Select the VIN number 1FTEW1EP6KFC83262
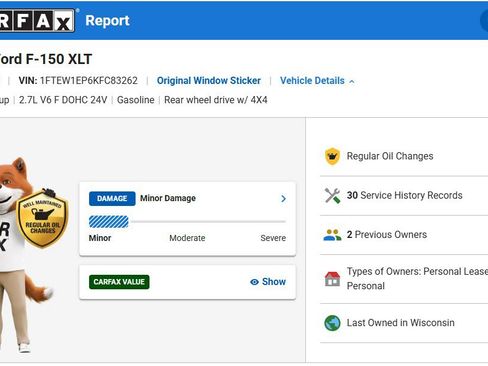Viewport: 488px width, 366px height. tap(89, 81)
